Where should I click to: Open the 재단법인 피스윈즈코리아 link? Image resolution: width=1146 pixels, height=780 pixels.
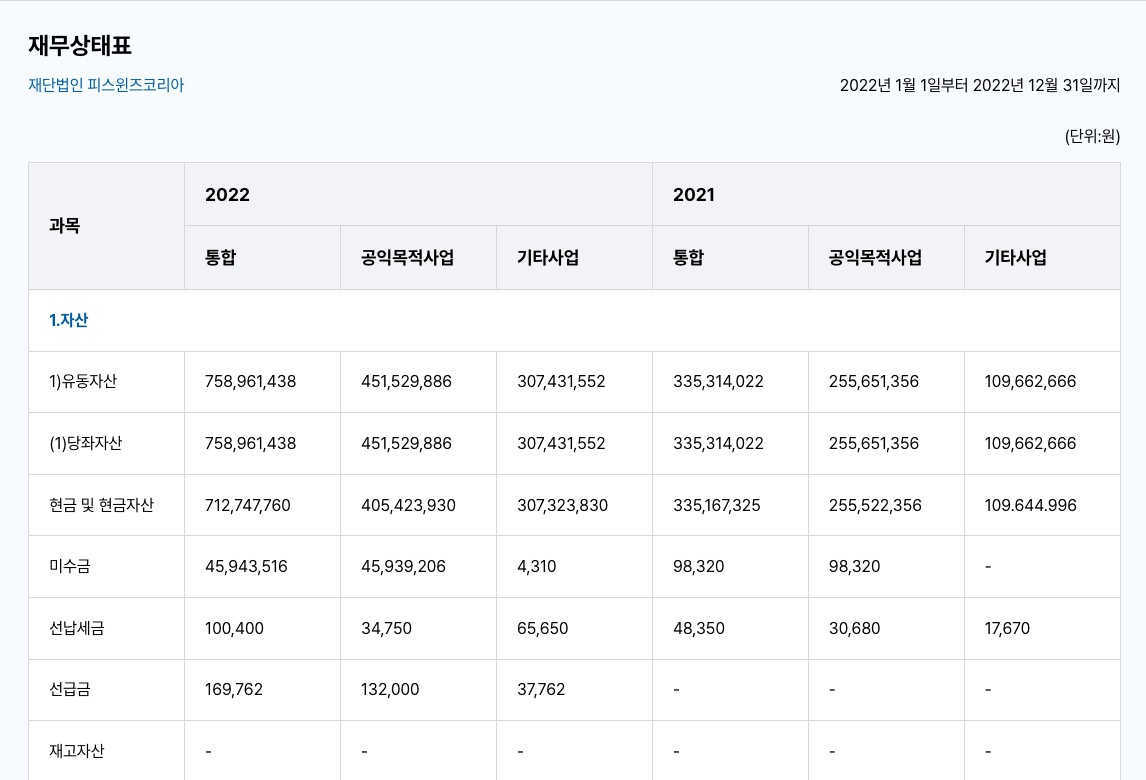click(106, 85)
